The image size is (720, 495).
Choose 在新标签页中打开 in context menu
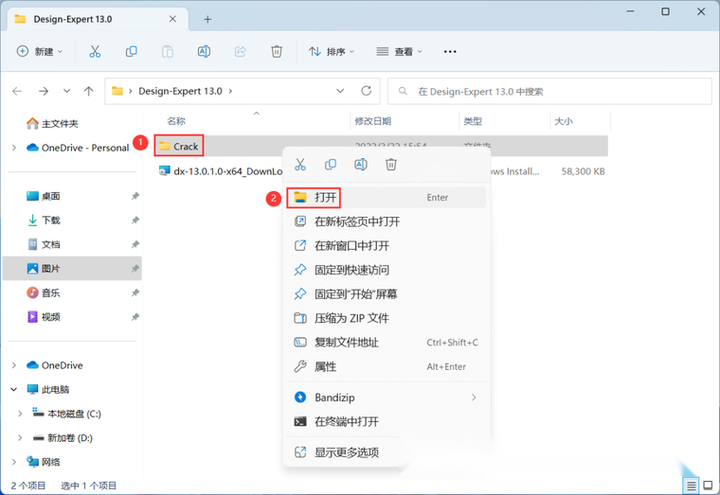coord(386,222)
